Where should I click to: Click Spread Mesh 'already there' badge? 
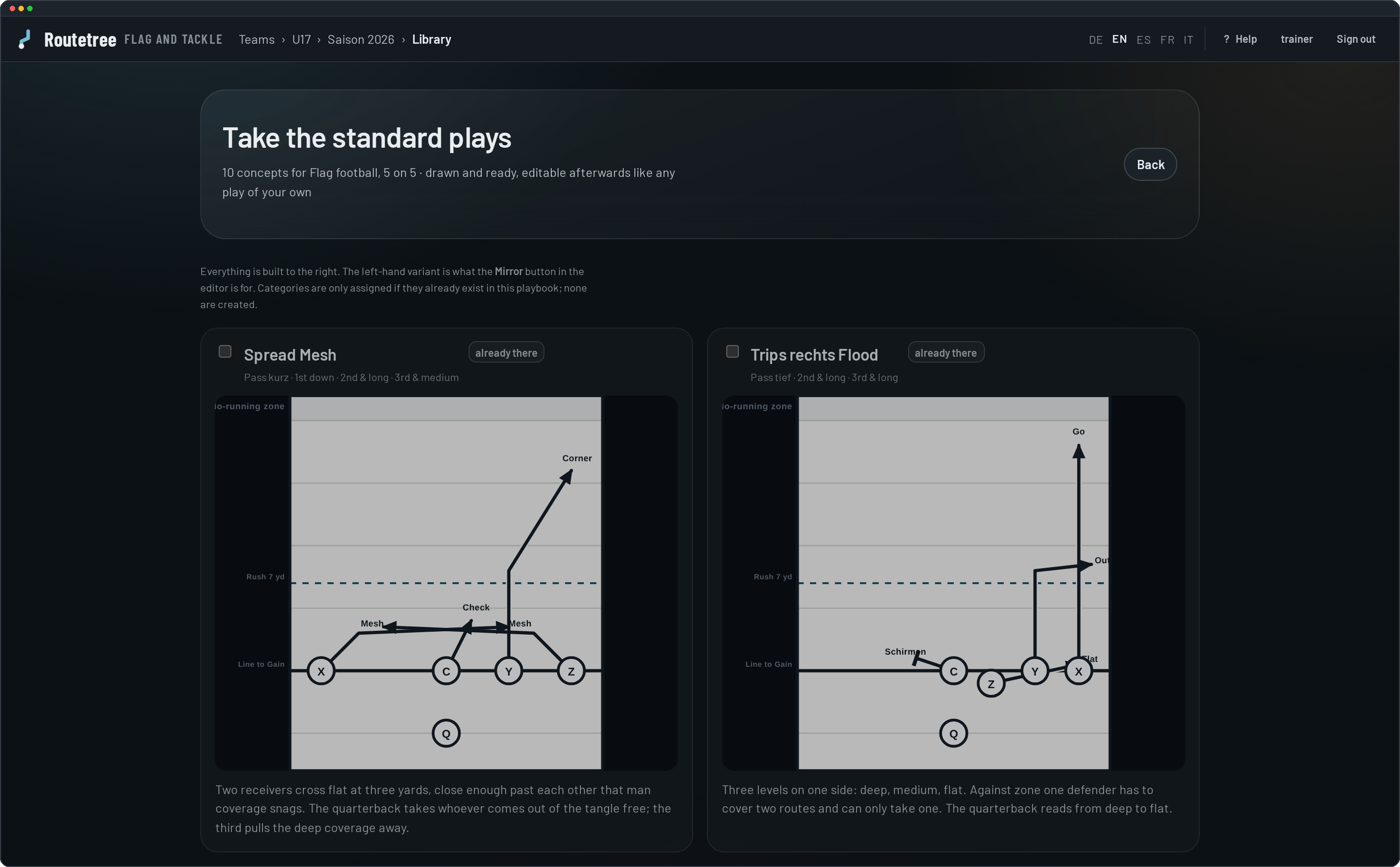(506, 353)
